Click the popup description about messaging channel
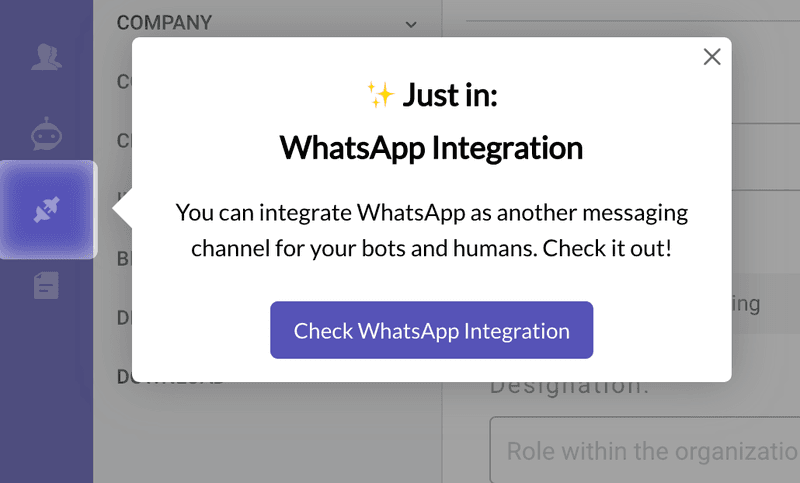This screenshot has width=800, height=483. point(431,230)
